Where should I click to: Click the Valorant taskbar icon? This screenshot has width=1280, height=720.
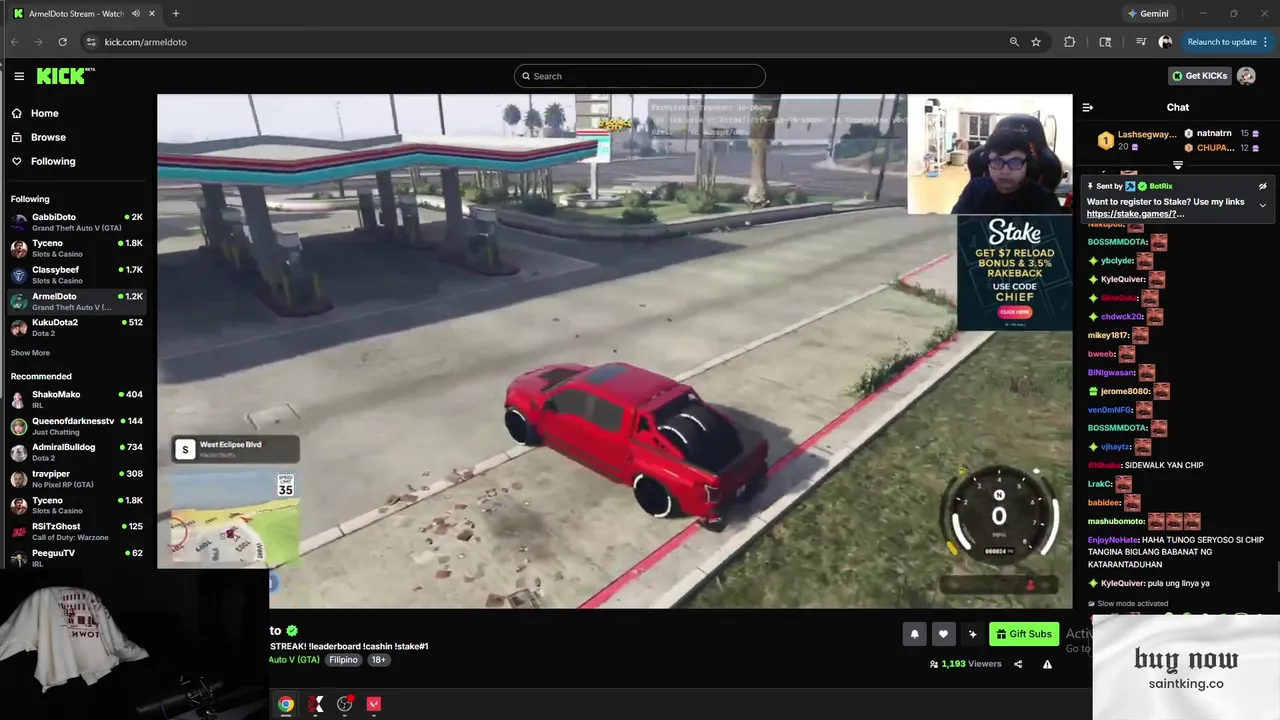374,704
